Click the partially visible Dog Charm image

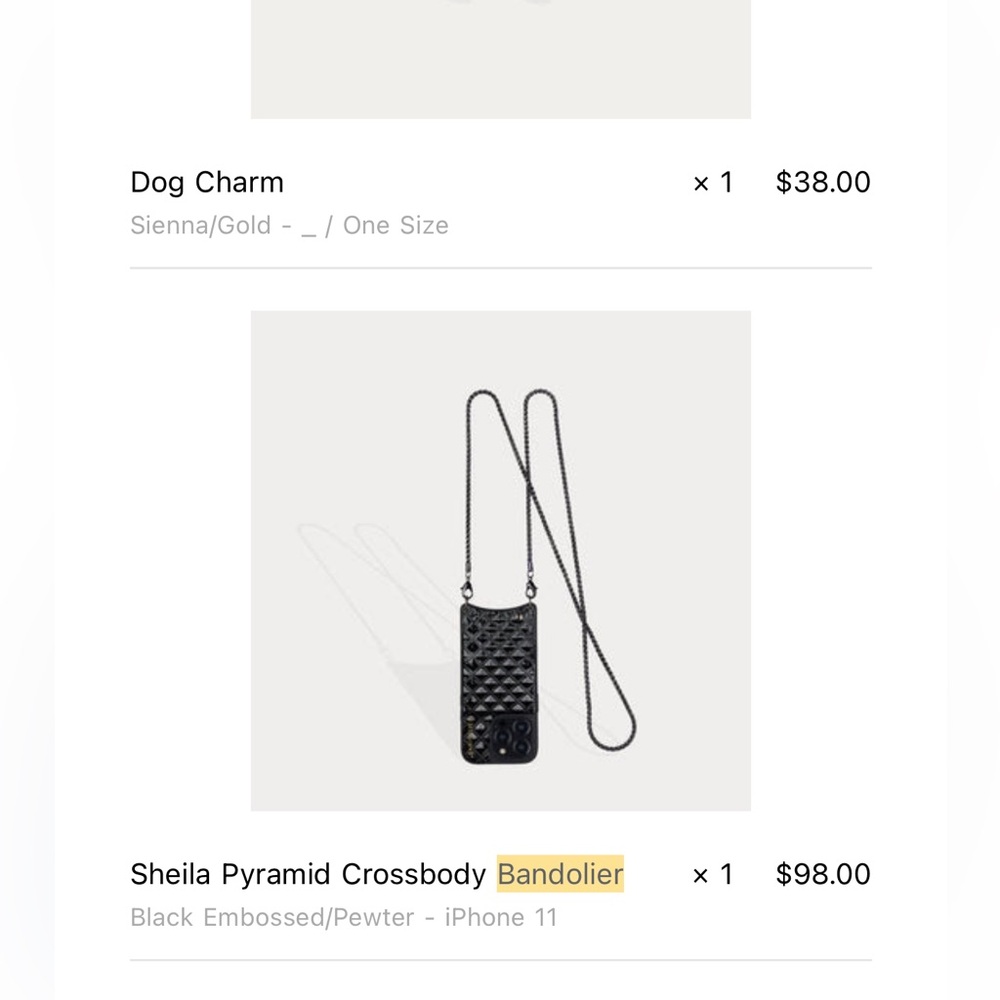coord(500,60)
